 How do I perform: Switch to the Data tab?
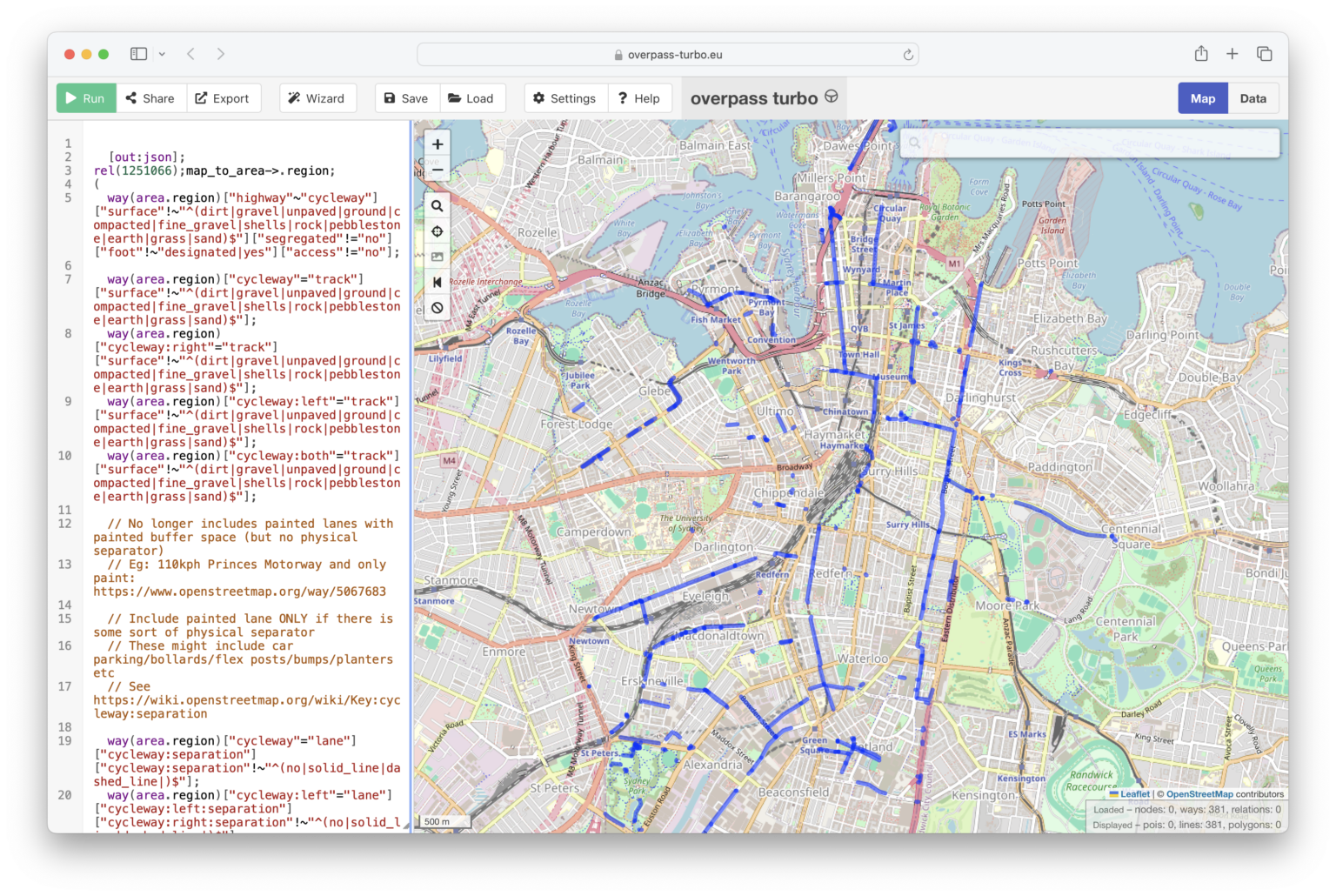tap(1252, 98)
